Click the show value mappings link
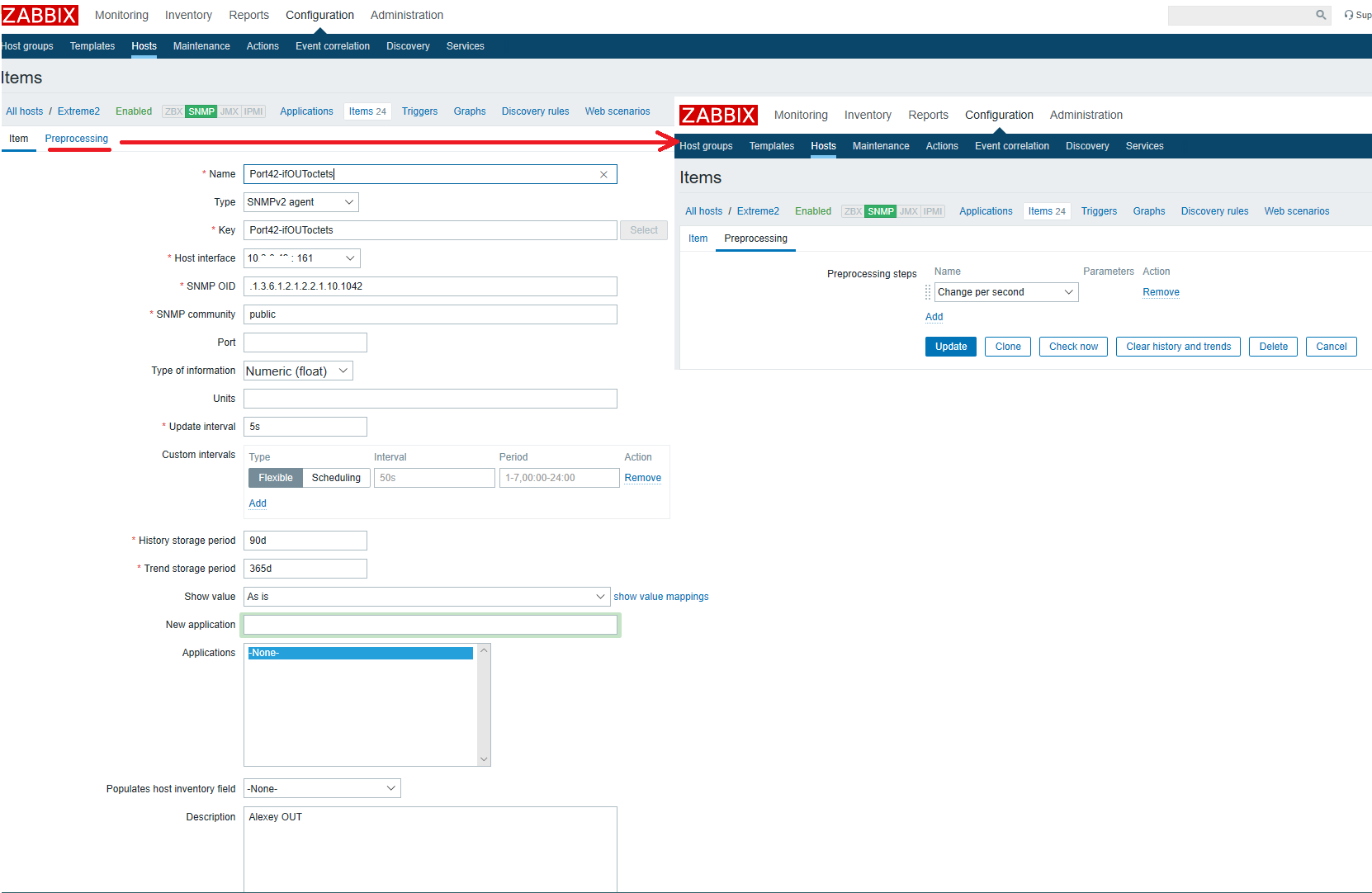1372x893 pixels. [661, 597]
